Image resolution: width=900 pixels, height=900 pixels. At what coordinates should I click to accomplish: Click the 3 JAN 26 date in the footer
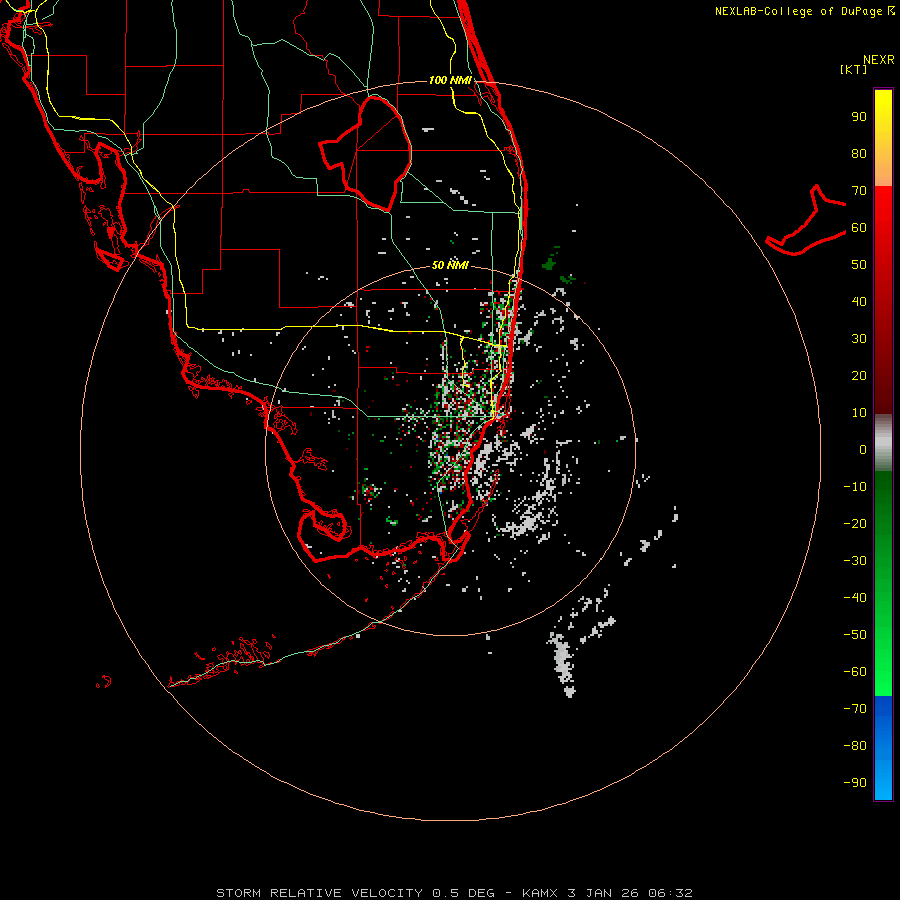603,893
